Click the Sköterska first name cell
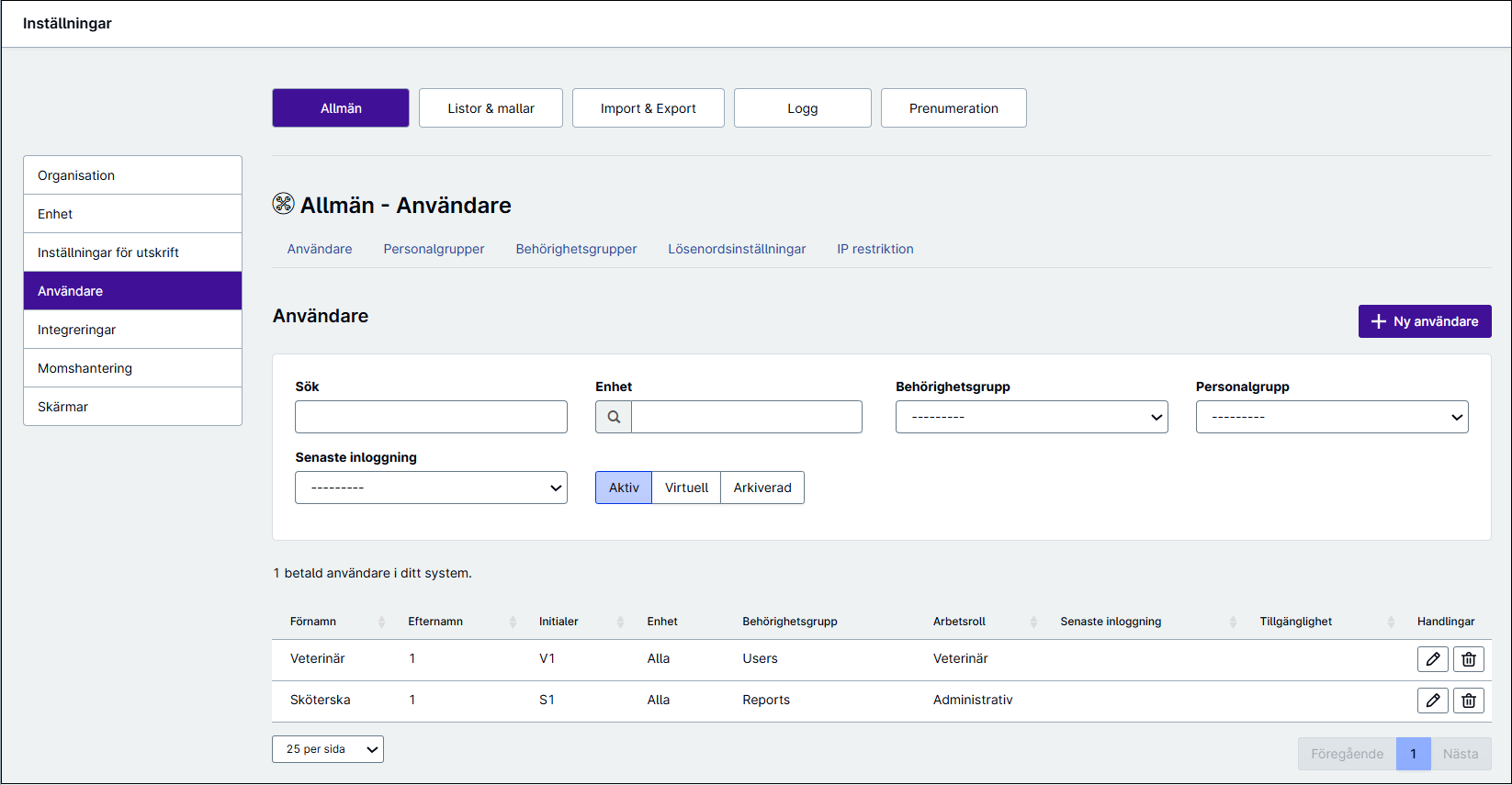The width and height of the screenshot is (1512, 785). click(321, 700)
